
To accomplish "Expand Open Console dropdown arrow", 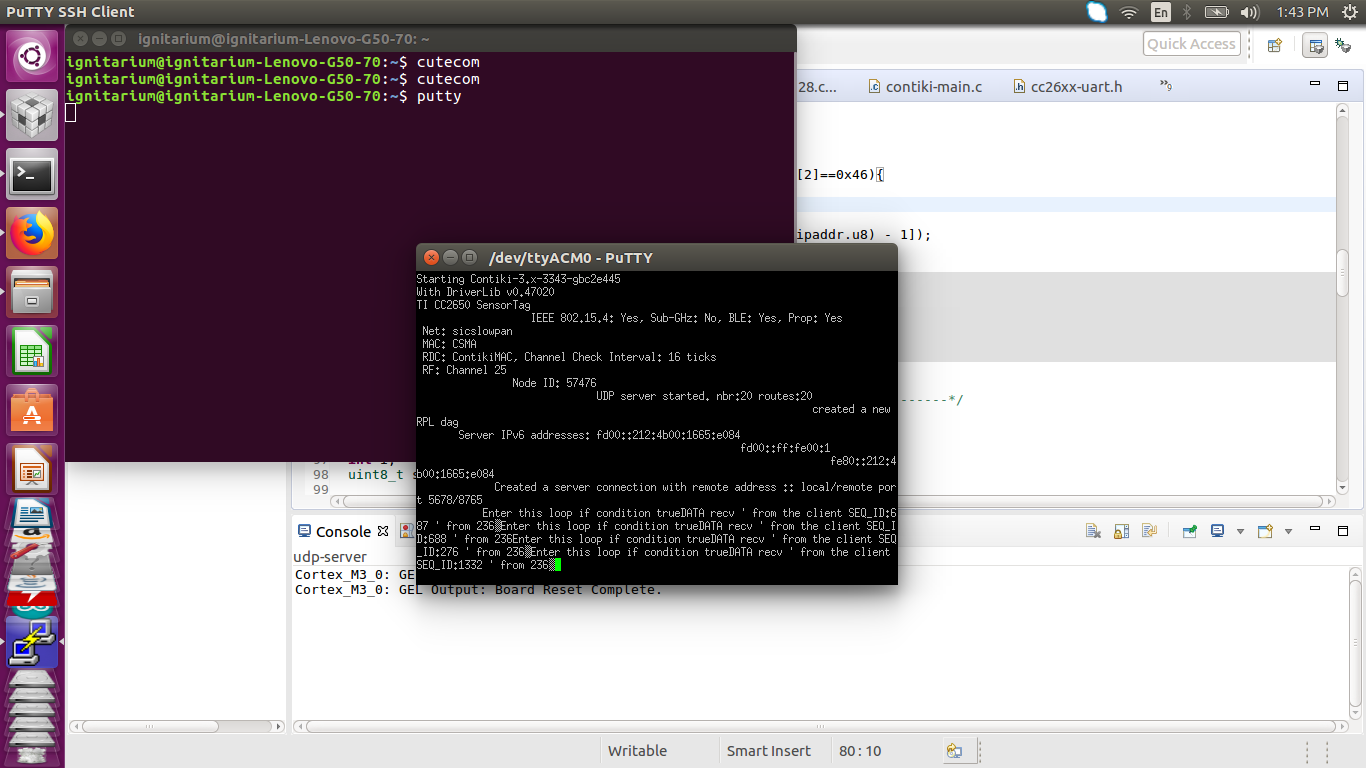I will pos(1288,532).
